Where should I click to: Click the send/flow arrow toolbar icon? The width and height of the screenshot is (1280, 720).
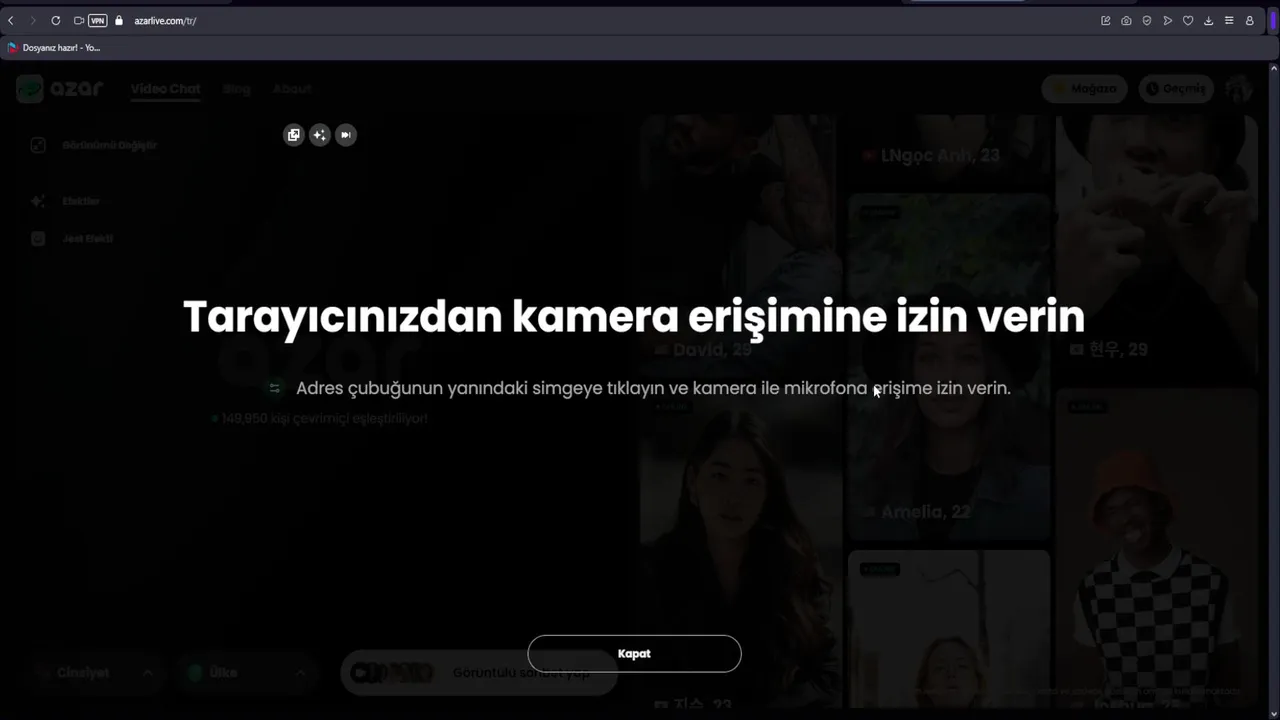tap(1167, 20)
